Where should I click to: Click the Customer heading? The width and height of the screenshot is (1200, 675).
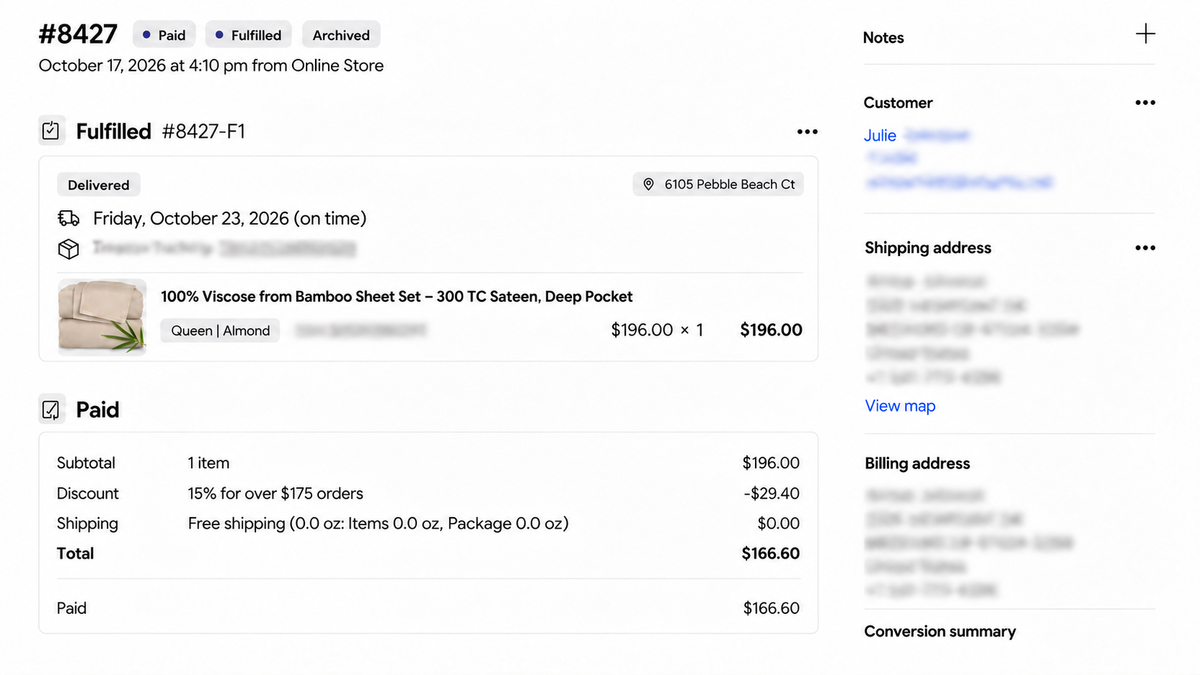tap(898, 102)
